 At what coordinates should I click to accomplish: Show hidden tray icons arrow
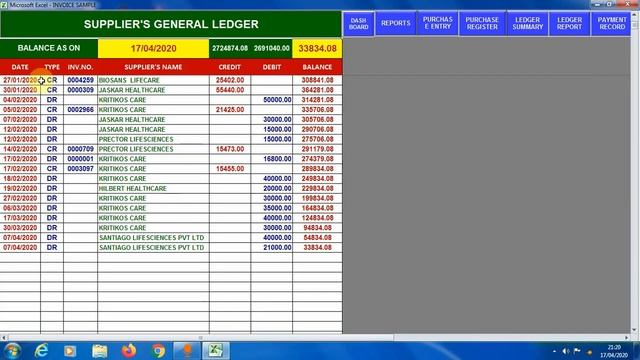point(554,351)
